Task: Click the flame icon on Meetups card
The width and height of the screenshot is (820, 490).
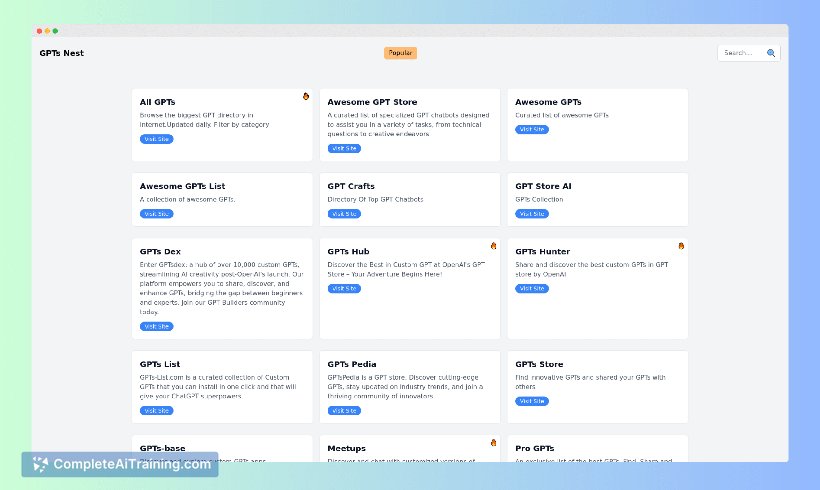Action: point(493,443)
